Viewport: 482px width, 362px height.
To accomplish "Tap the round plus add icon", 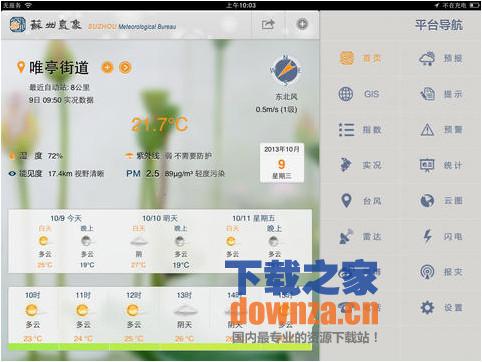I will point(302,24).
